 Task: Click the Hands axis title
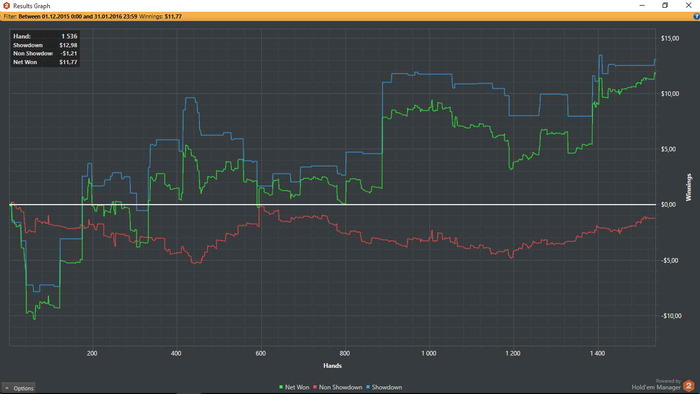point(332,365)
